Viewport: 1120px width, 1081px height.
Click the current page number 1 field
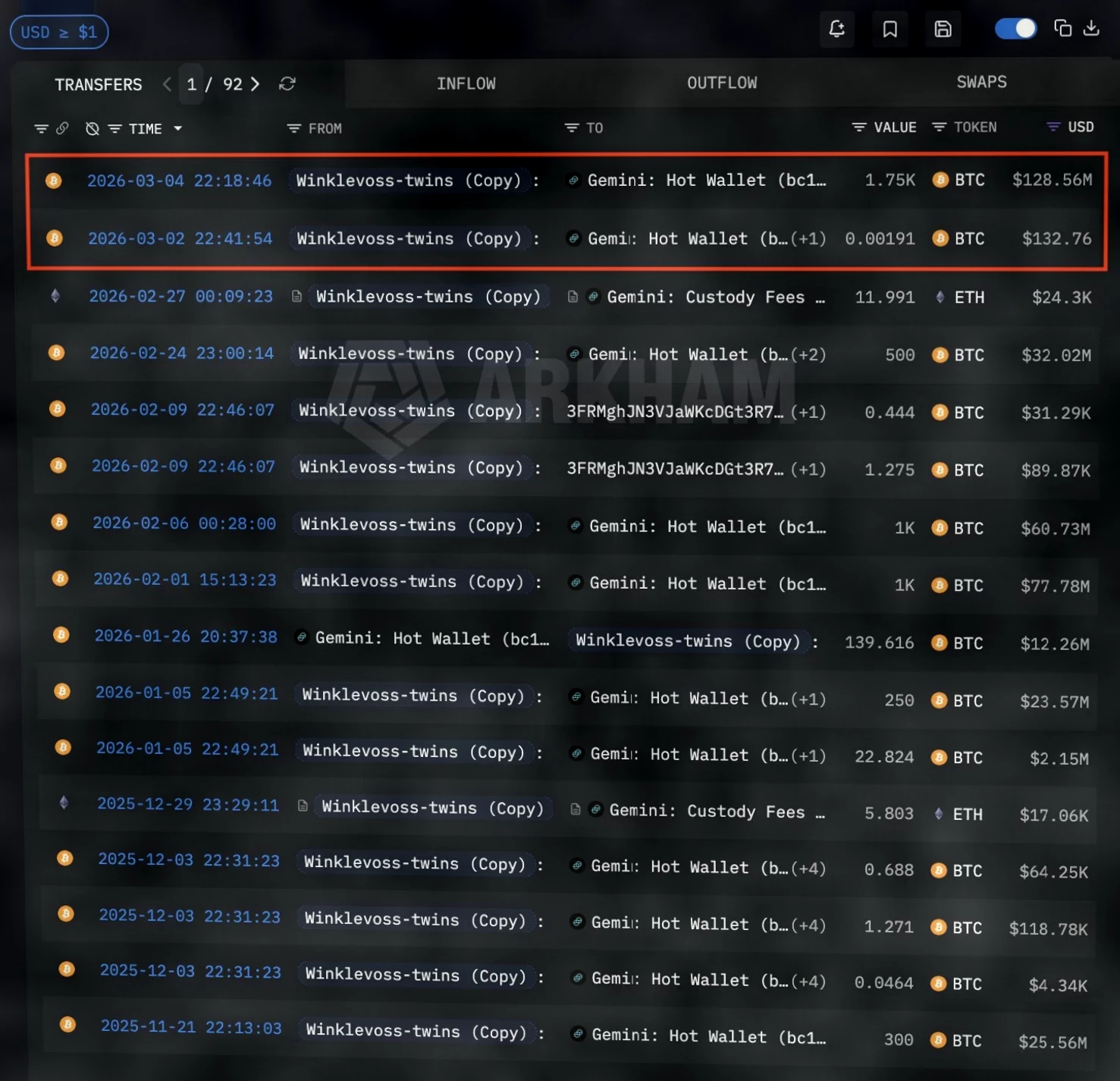192,84
